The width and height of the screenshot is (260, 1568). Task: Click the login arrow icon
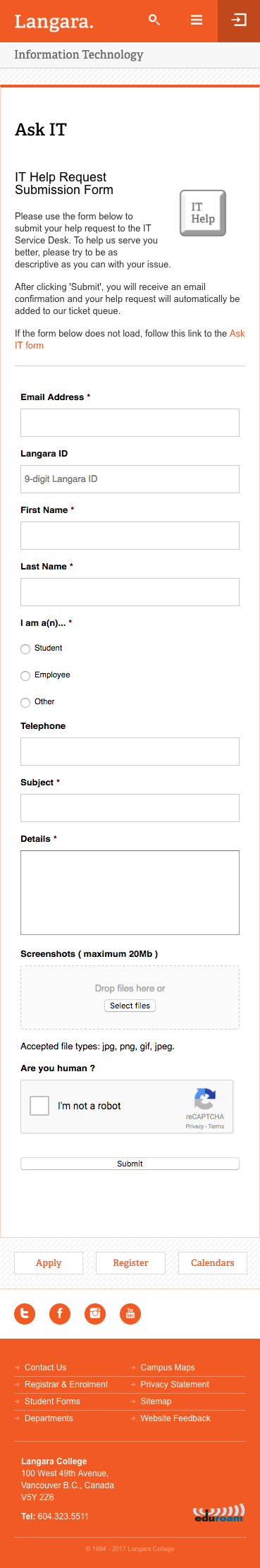[239, 20]
